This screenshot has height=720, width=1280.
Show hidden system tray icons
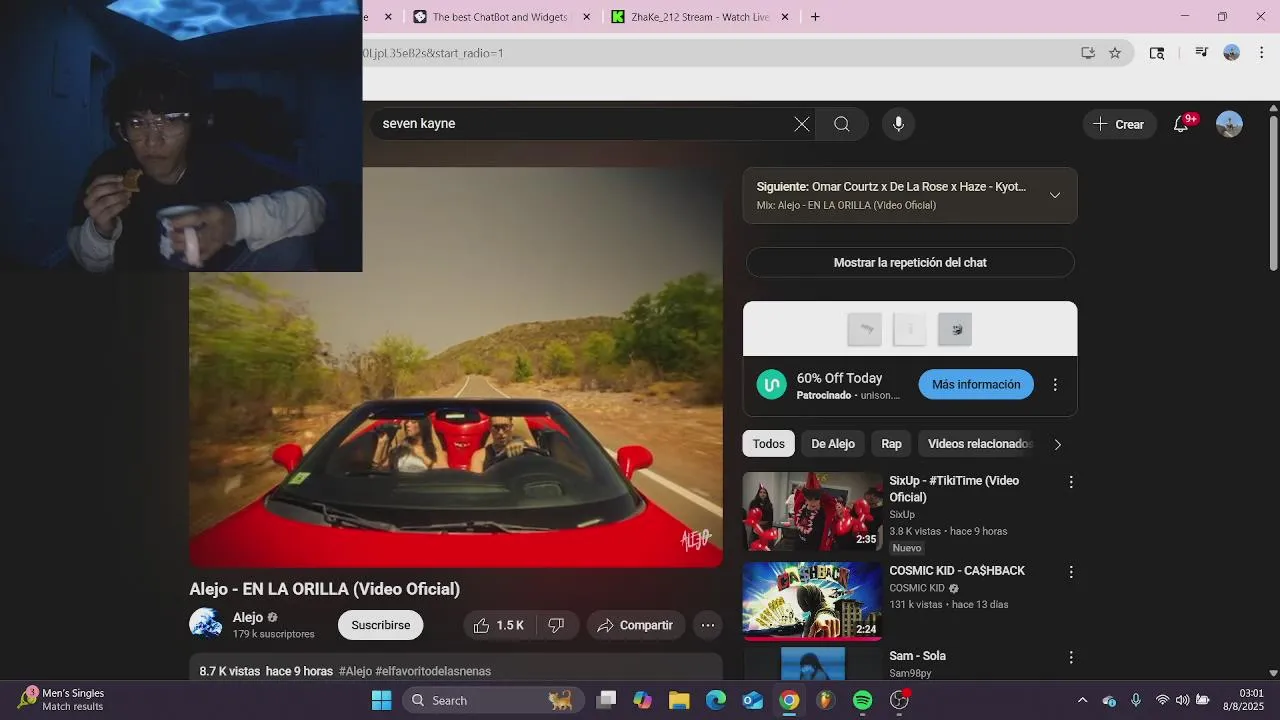(x=1082, y=700)
